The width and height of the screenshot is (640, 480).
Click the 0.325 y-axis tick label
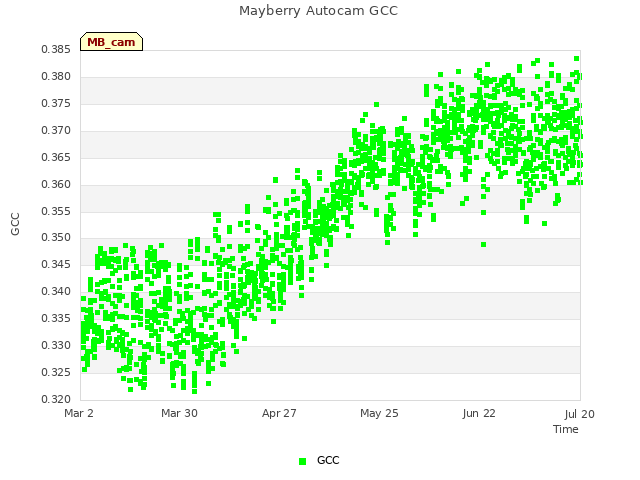coord(56,372)
